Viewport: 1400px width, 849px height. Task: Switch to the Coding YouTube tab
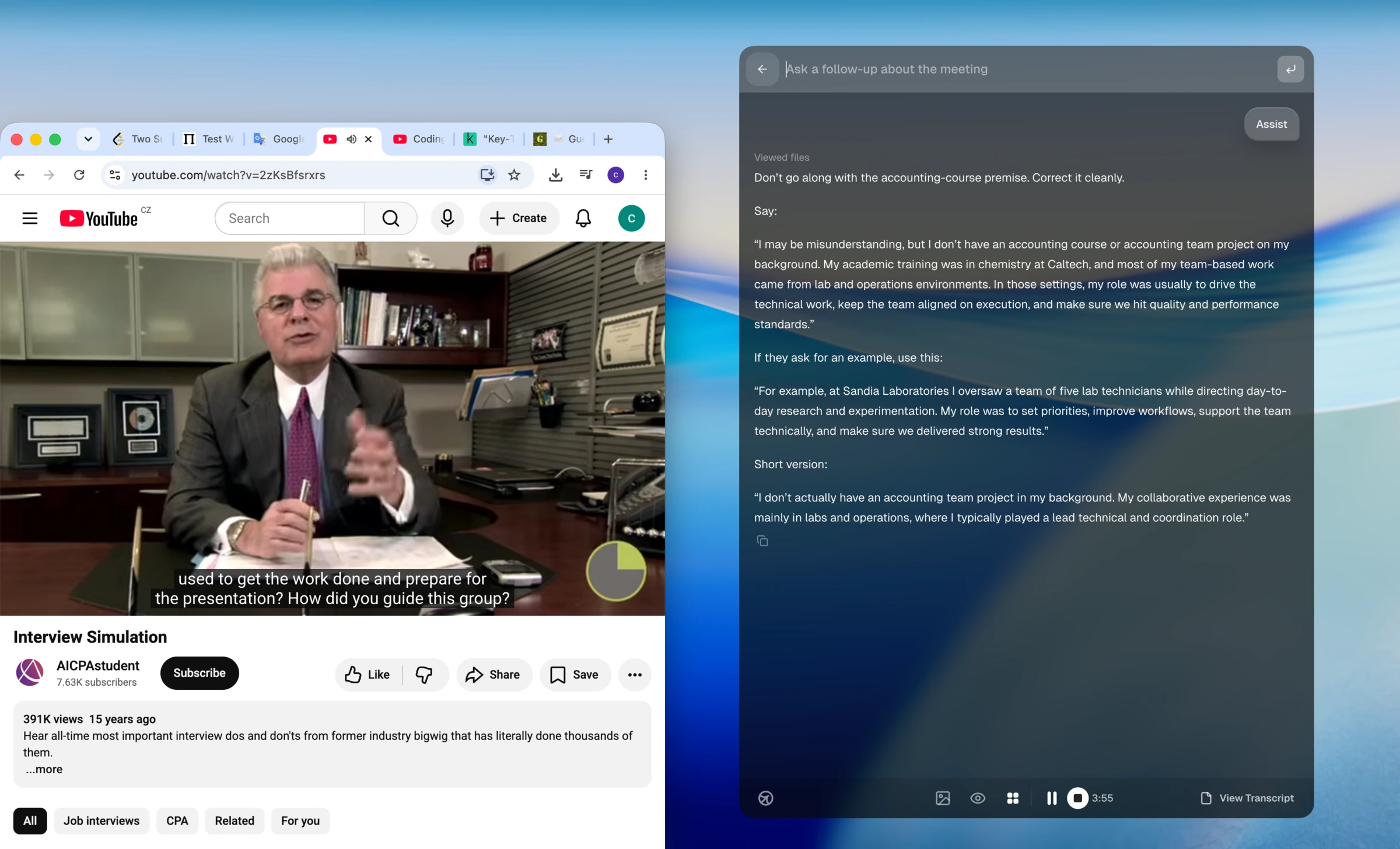pyautogui.click(x=418, y=139)
